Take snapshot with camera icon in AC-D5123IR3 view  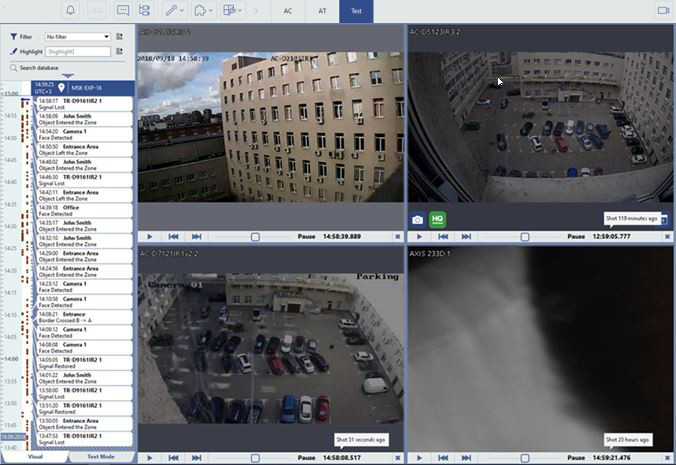(x=418, y=219)
